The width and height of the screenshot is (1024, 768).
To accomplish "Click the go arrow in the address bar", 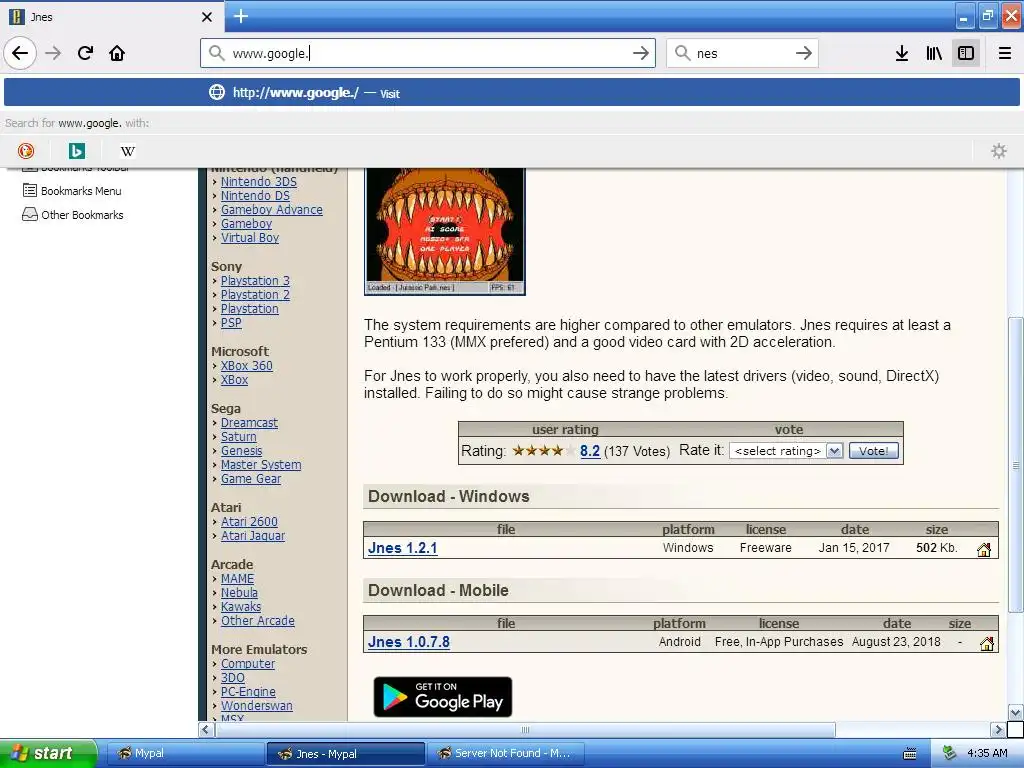I will pos(641,53).
